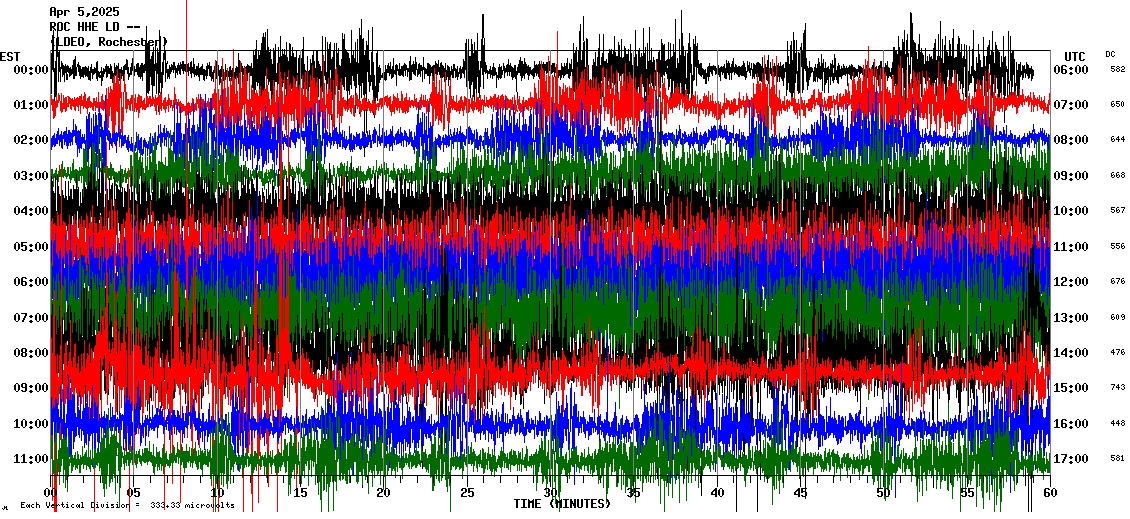The image size is (1130, 519).
Task: Click the EST timezone axis label
Action: (10, 56)
